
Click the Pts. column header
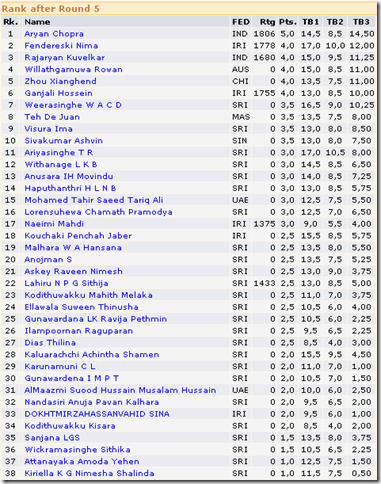click(288, 22)
